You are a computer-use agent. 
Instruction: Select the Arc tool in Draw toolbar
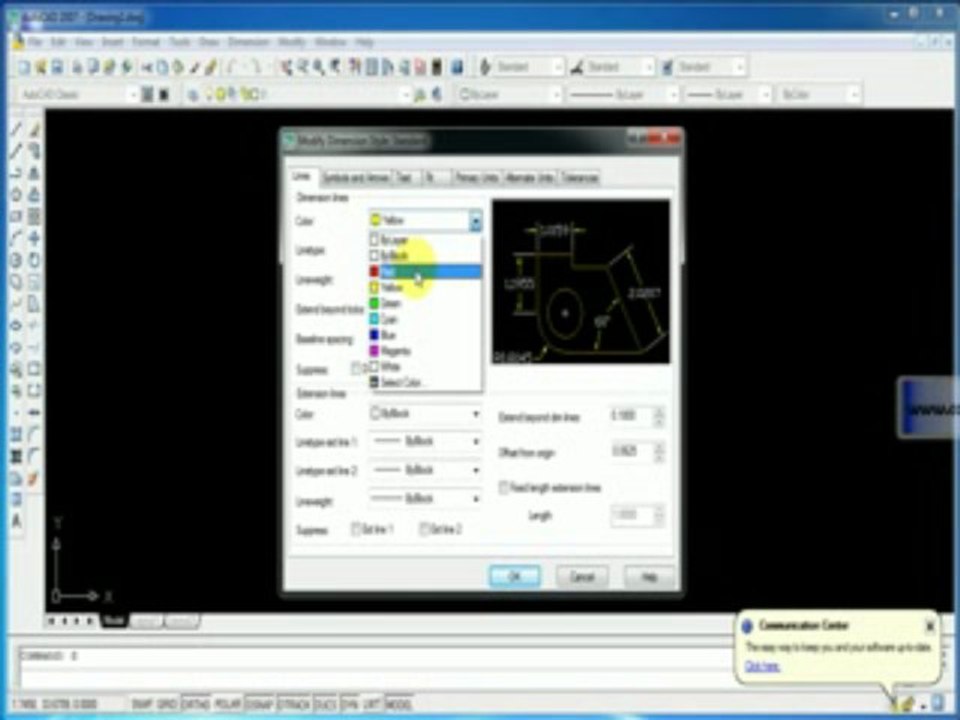coord(17,238)
